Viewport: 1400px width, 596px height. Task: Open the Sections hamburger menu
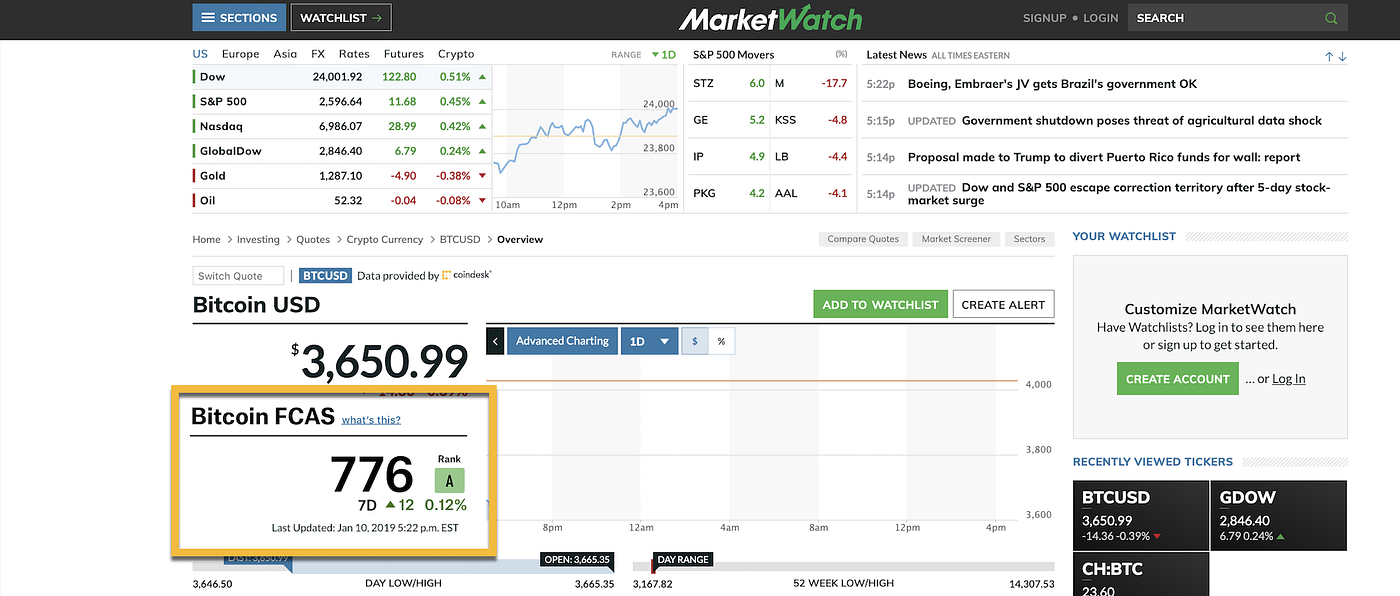[238, 18]
